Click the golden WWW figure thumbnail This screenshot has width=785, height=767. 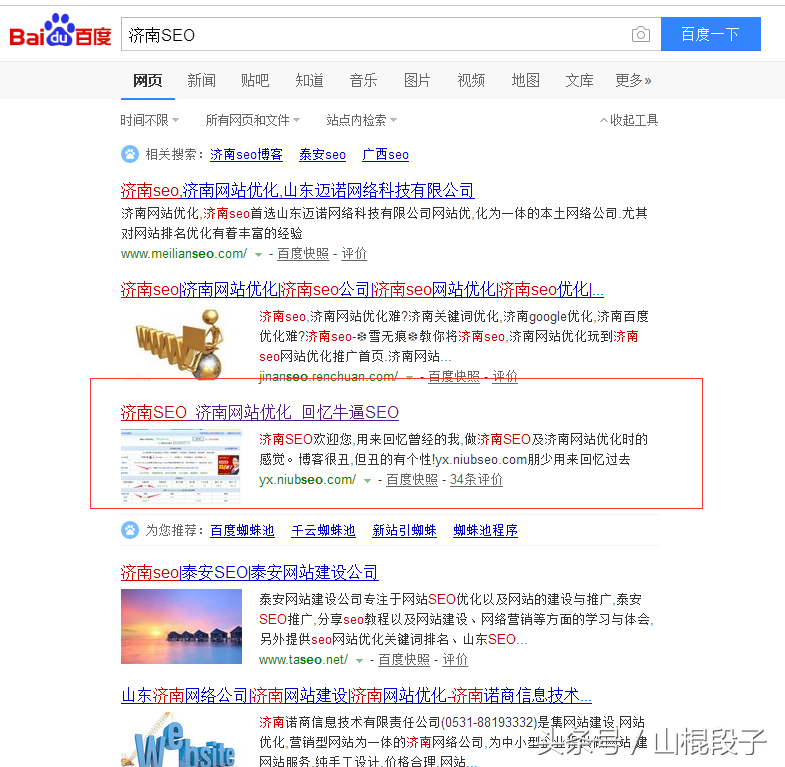181,343
